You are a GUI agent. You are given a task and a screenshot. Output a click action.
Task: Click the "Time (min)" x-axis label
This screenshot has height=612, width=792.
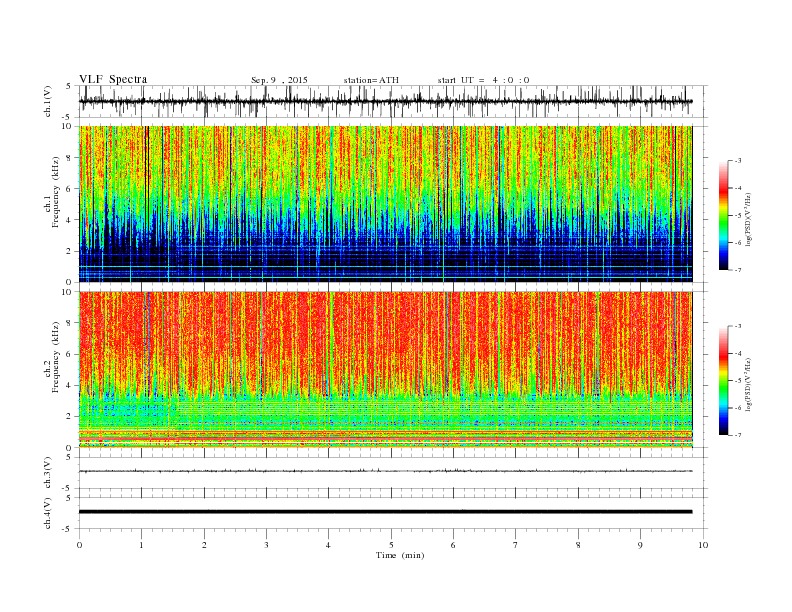400,555
